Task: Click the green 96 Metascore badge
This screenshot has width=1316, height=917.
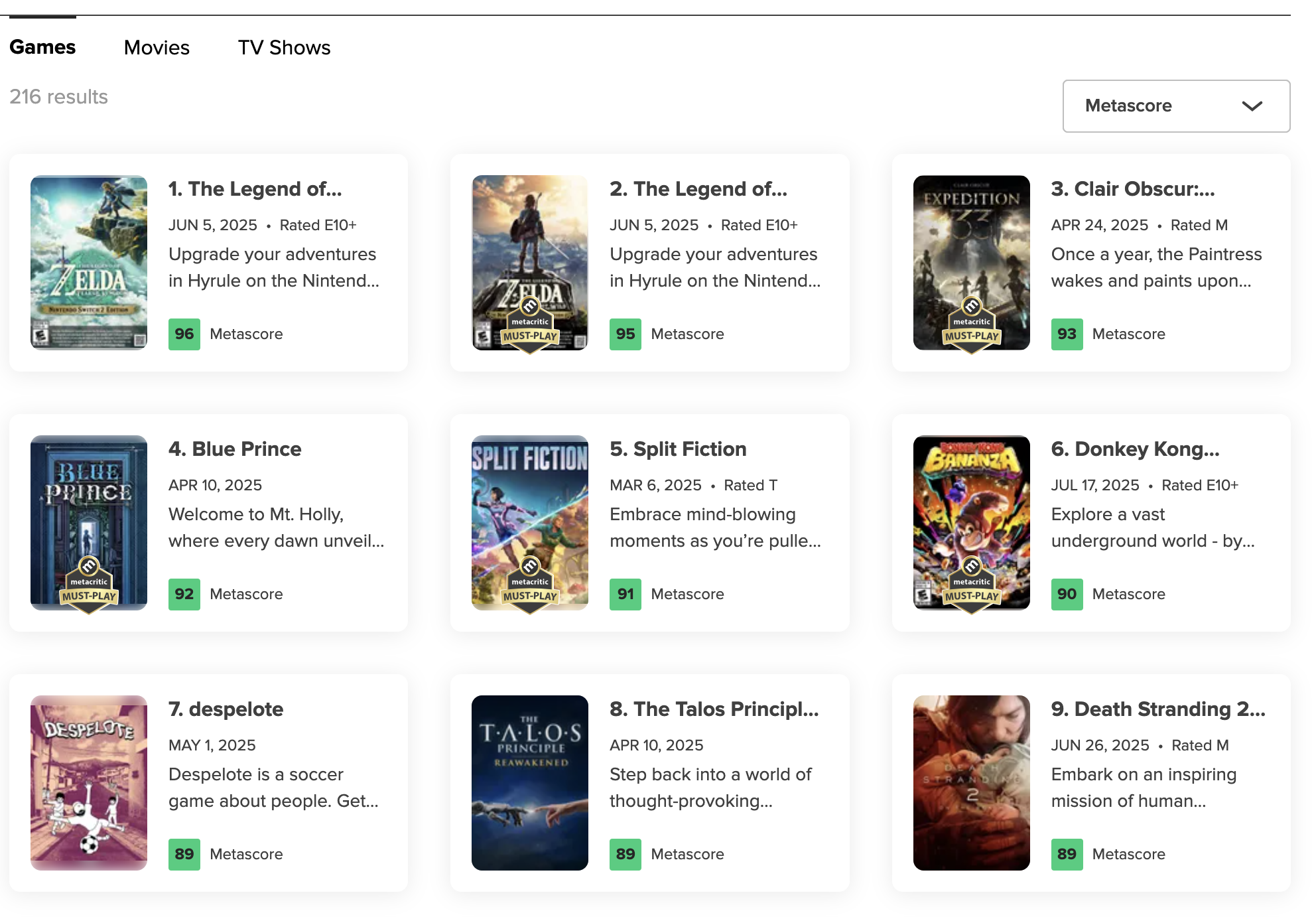Action: [184, 334]
